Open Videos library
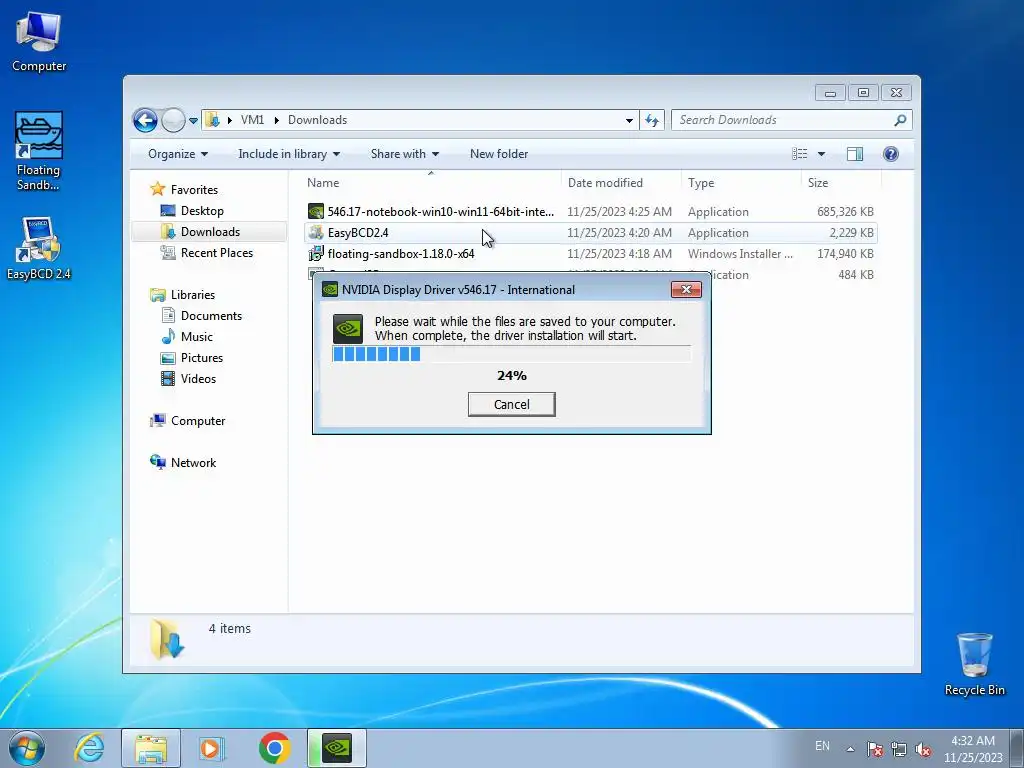1024x768 pixels. [188, 379]
